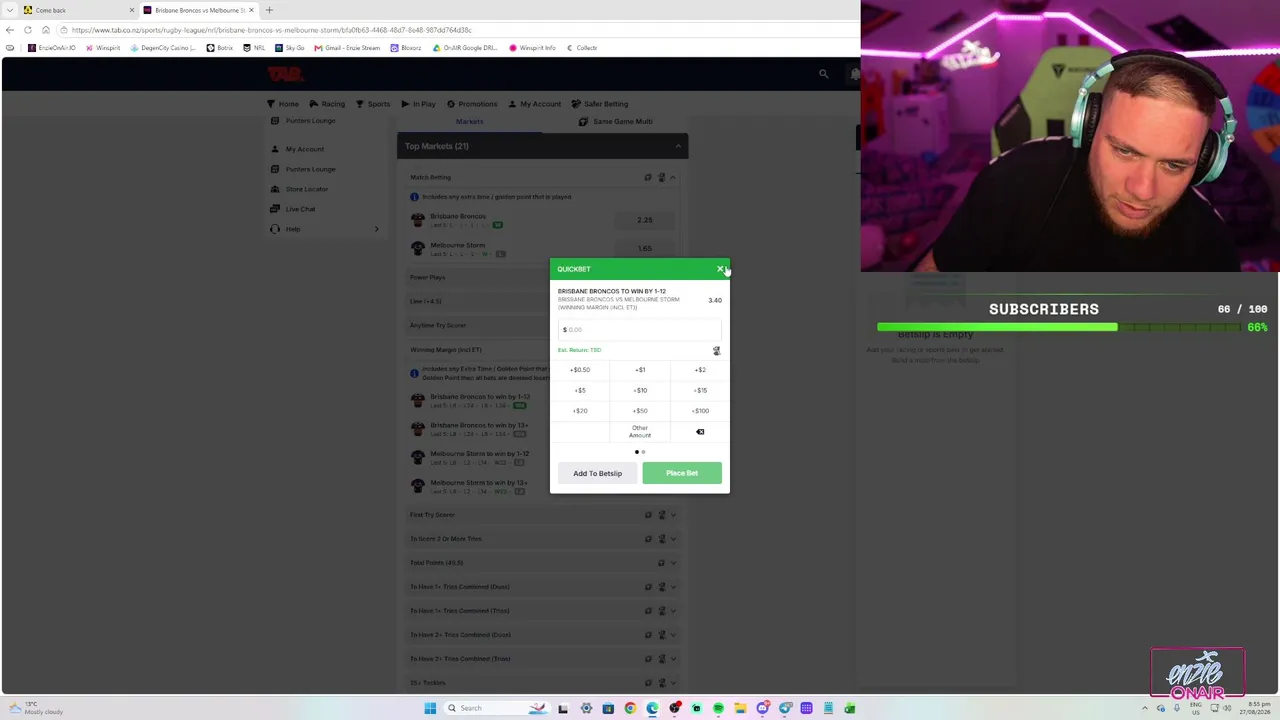This screenshot has width=1280, height=720.
Task: Click Add To Betslip button
Action: (x=597, y=473)
